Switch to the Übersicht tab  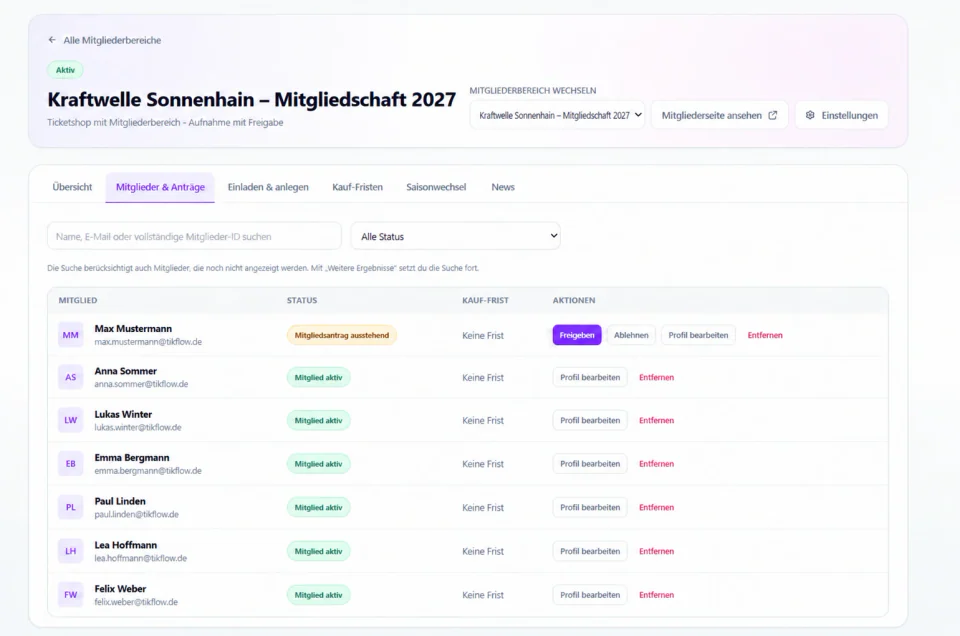(72, 187)
